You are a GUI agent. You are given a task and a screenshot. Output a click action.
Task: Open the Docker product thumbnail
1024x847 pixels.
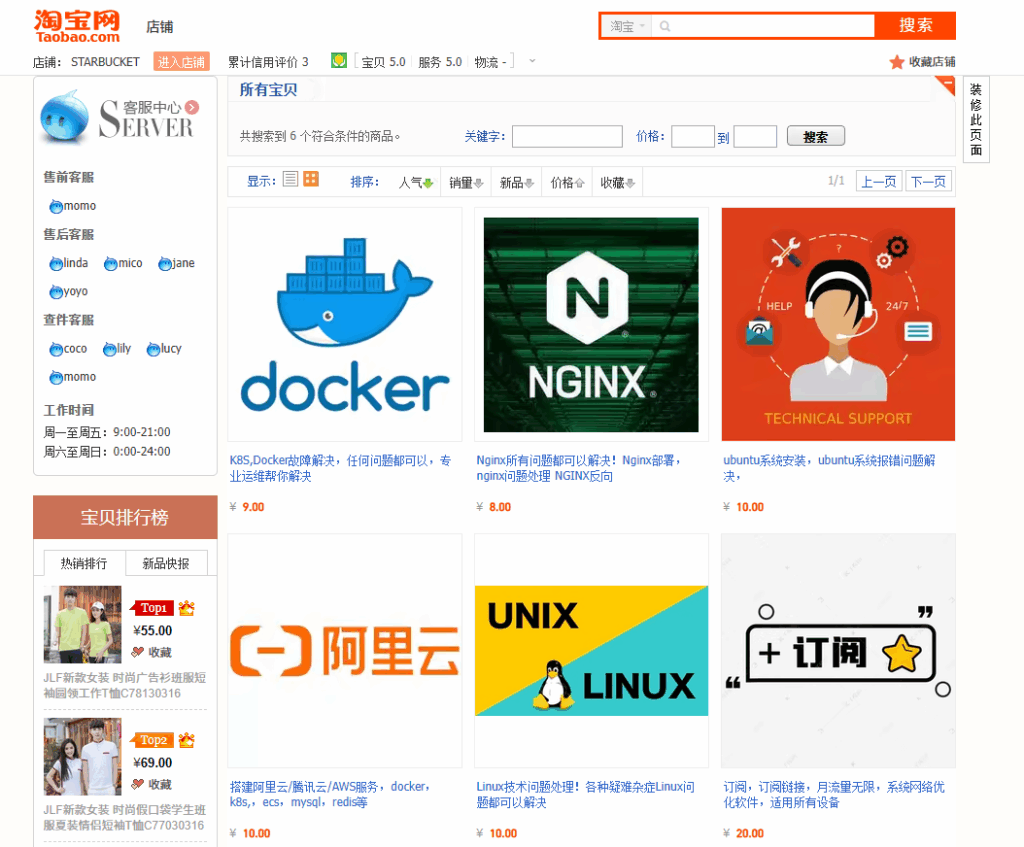point(345,325)
